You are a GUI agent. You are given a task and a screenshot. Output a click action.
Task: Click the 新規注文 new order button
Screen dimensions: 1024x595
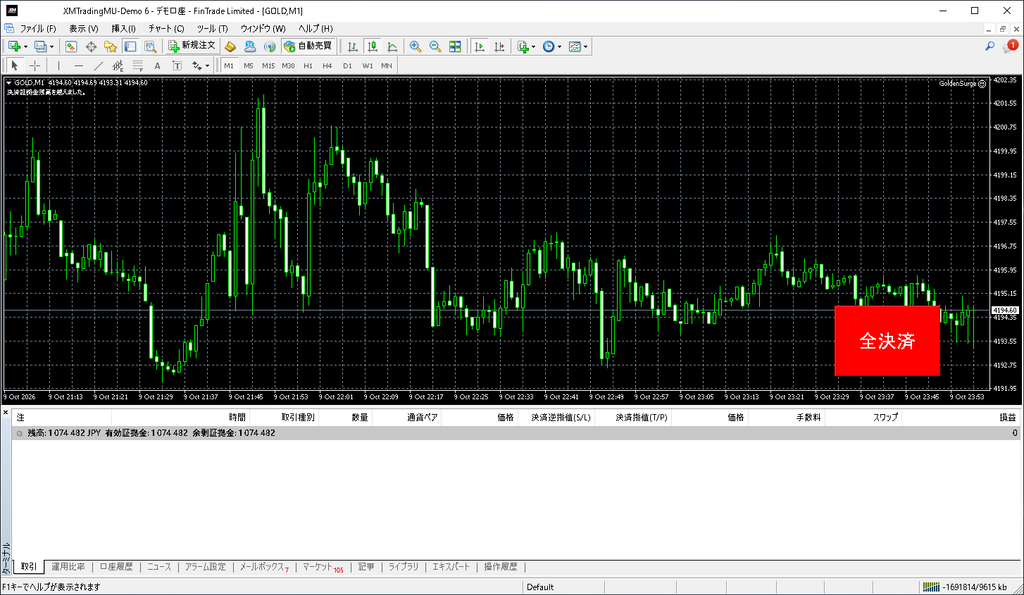(191, 46)
